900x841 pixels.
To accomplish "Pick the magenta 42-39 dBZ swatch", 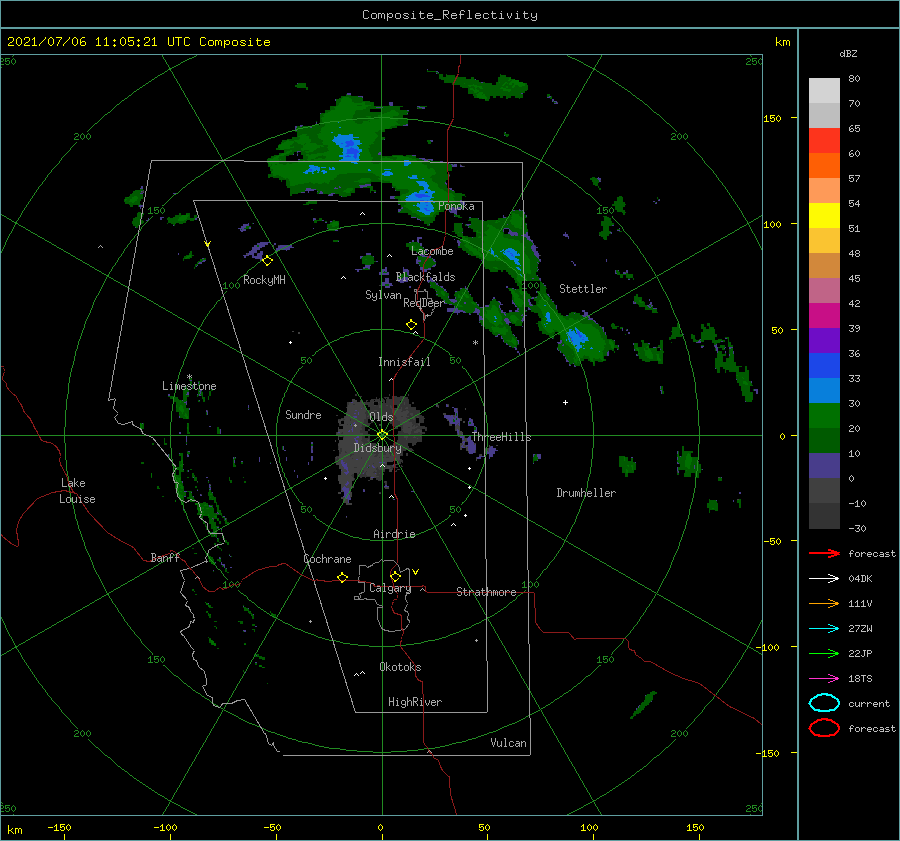I will coord(824,316).
